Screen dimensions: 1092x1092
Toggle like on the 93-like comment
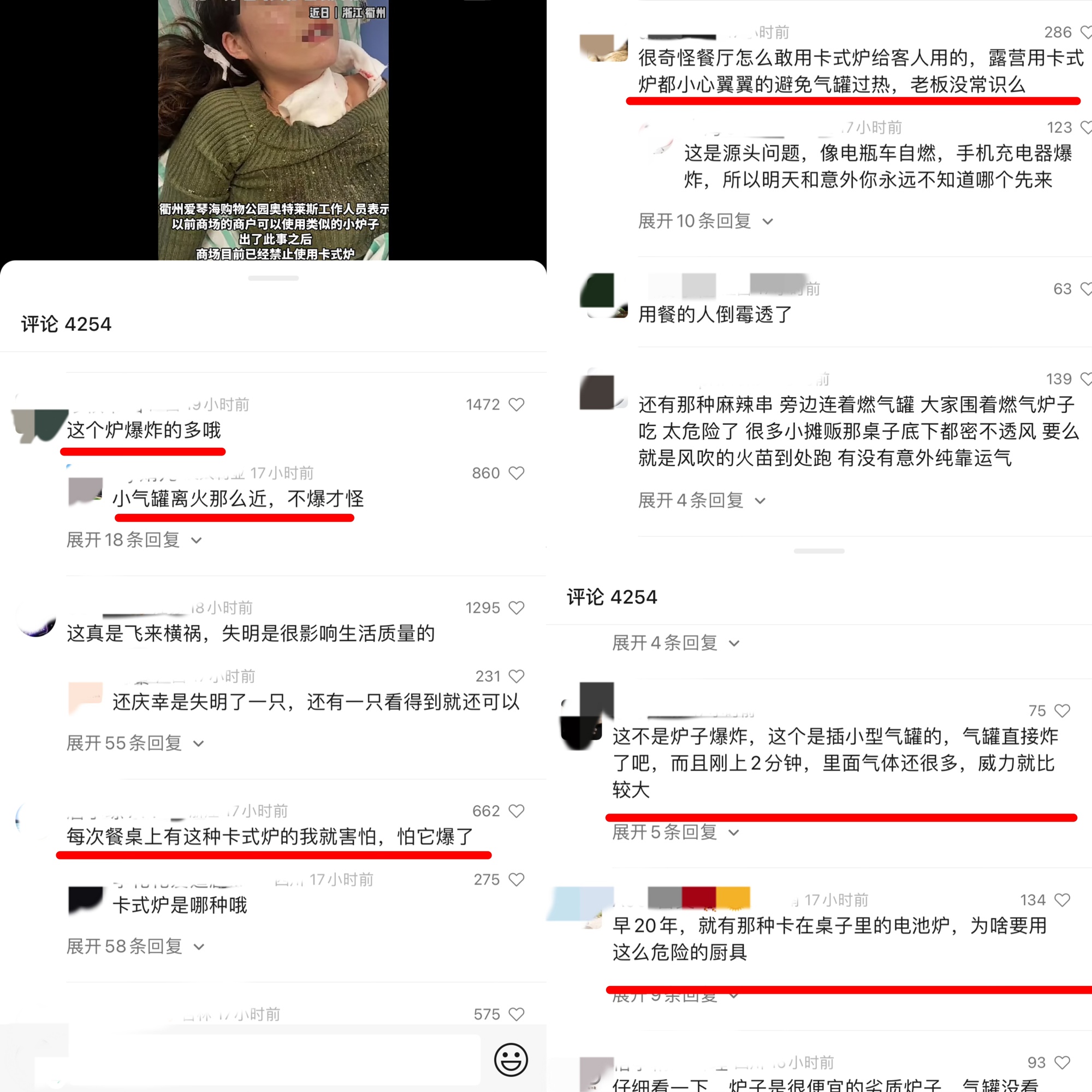1062,1063
